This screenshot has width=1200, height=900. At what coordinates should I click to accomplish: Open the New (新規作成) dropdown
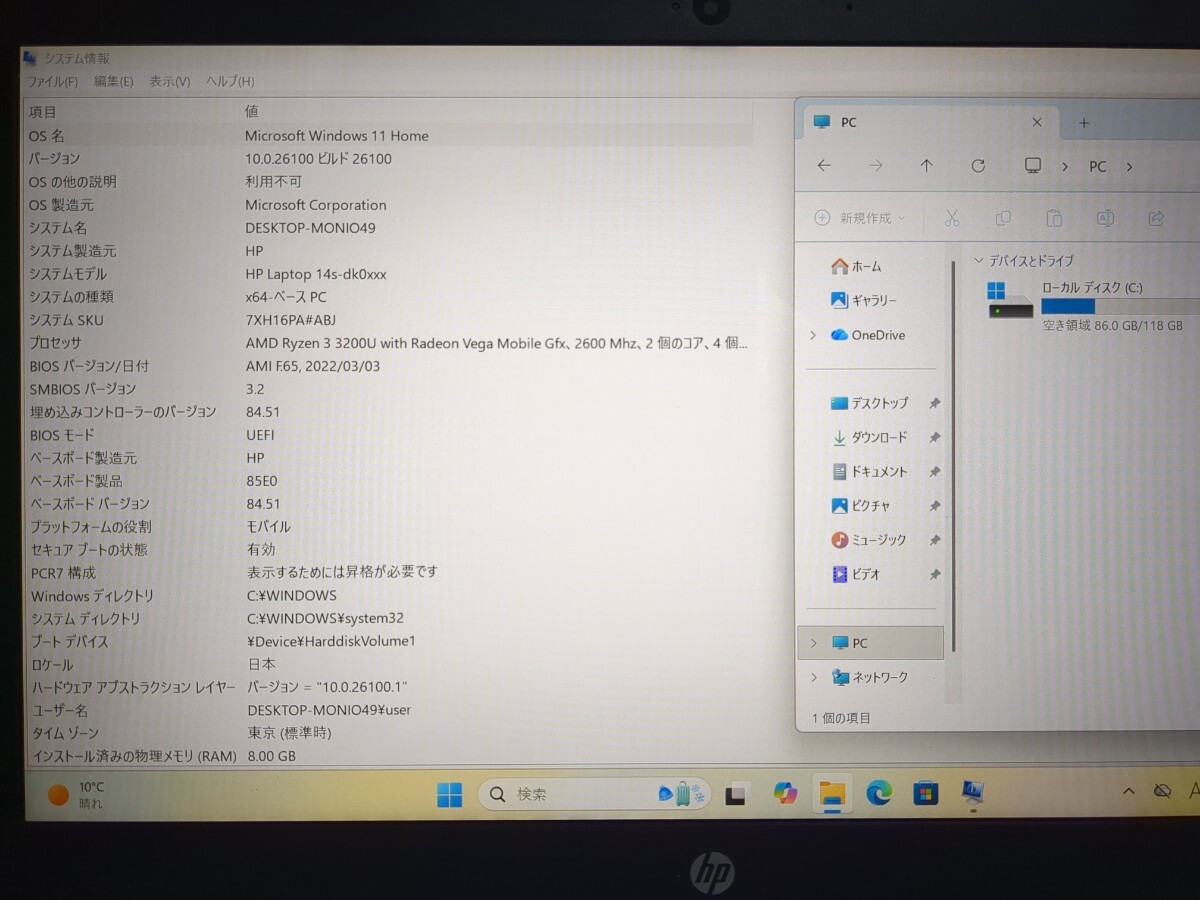(860, 218)
